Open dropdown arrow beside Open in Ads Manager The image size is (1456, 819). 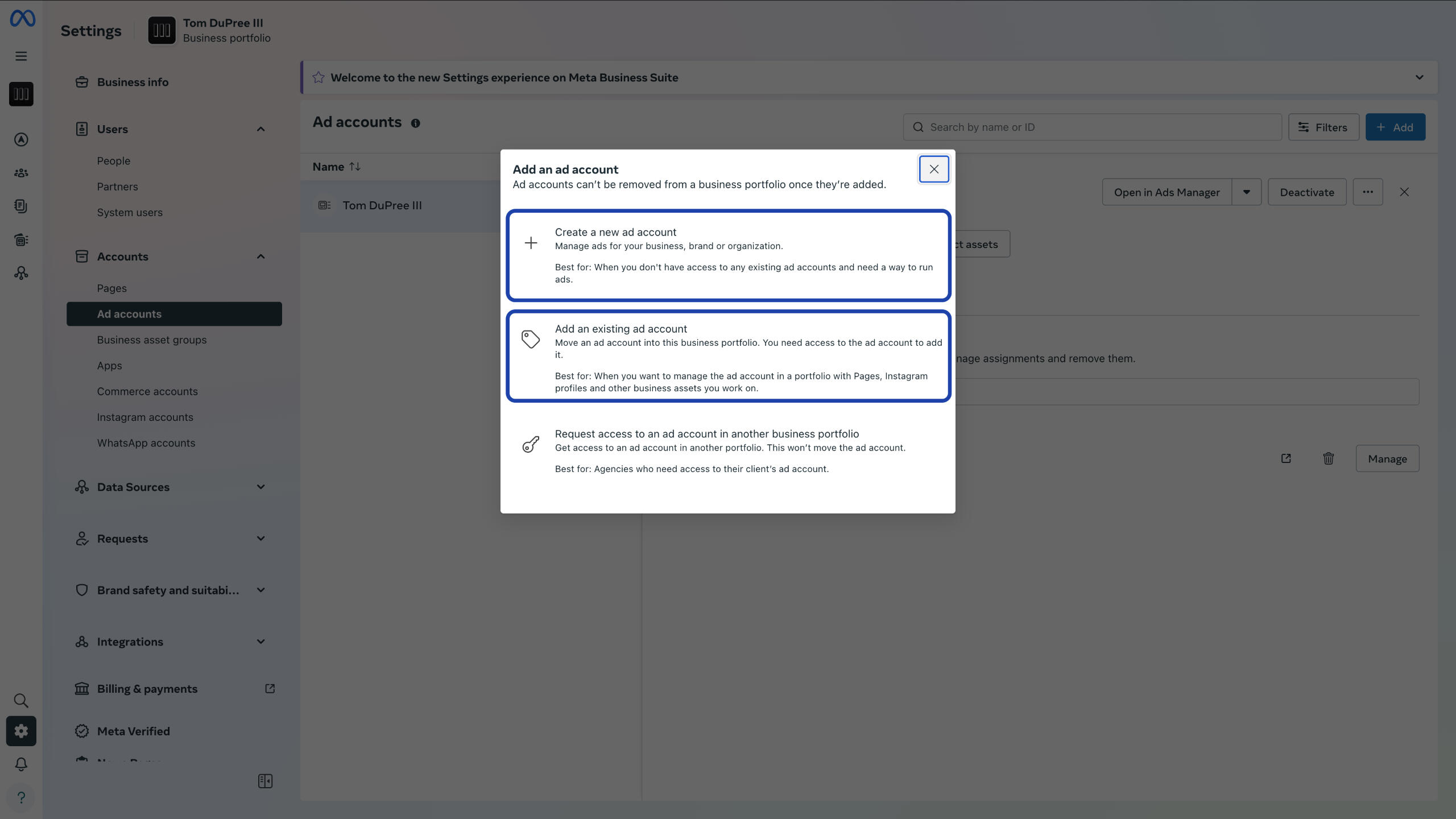[1246, 192]
